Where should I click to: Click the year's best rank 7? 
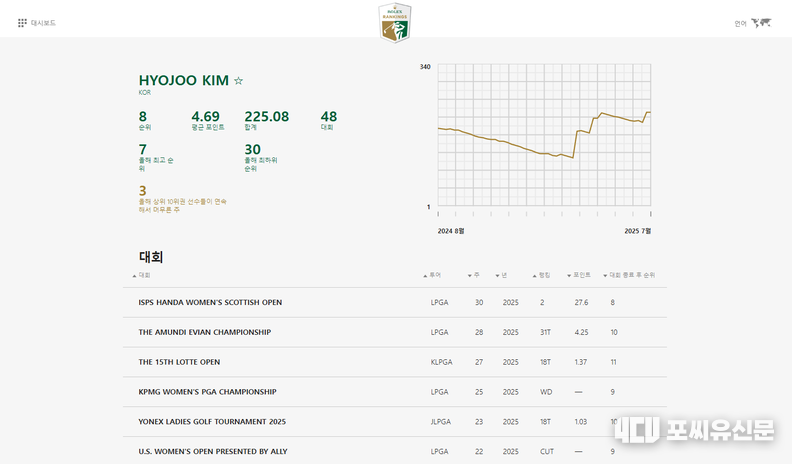click(143, 149)
